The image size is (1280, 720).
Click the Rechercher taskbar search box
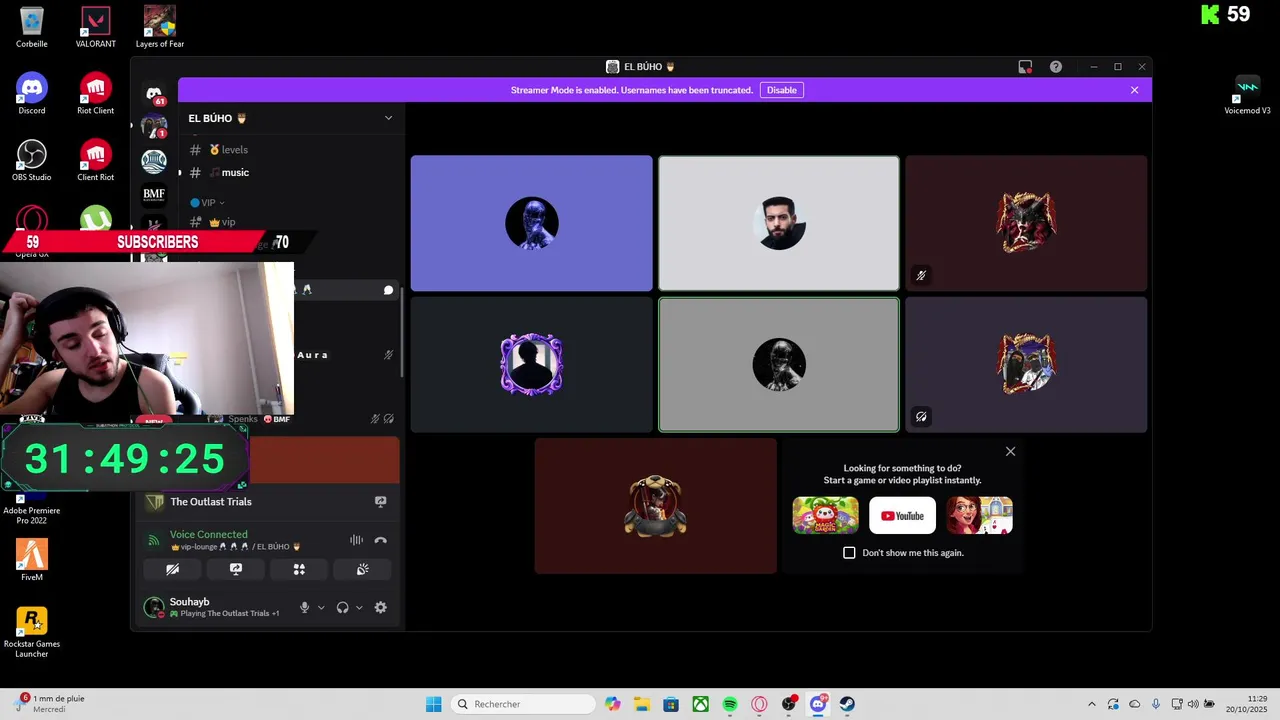click(x=522, y=704)
